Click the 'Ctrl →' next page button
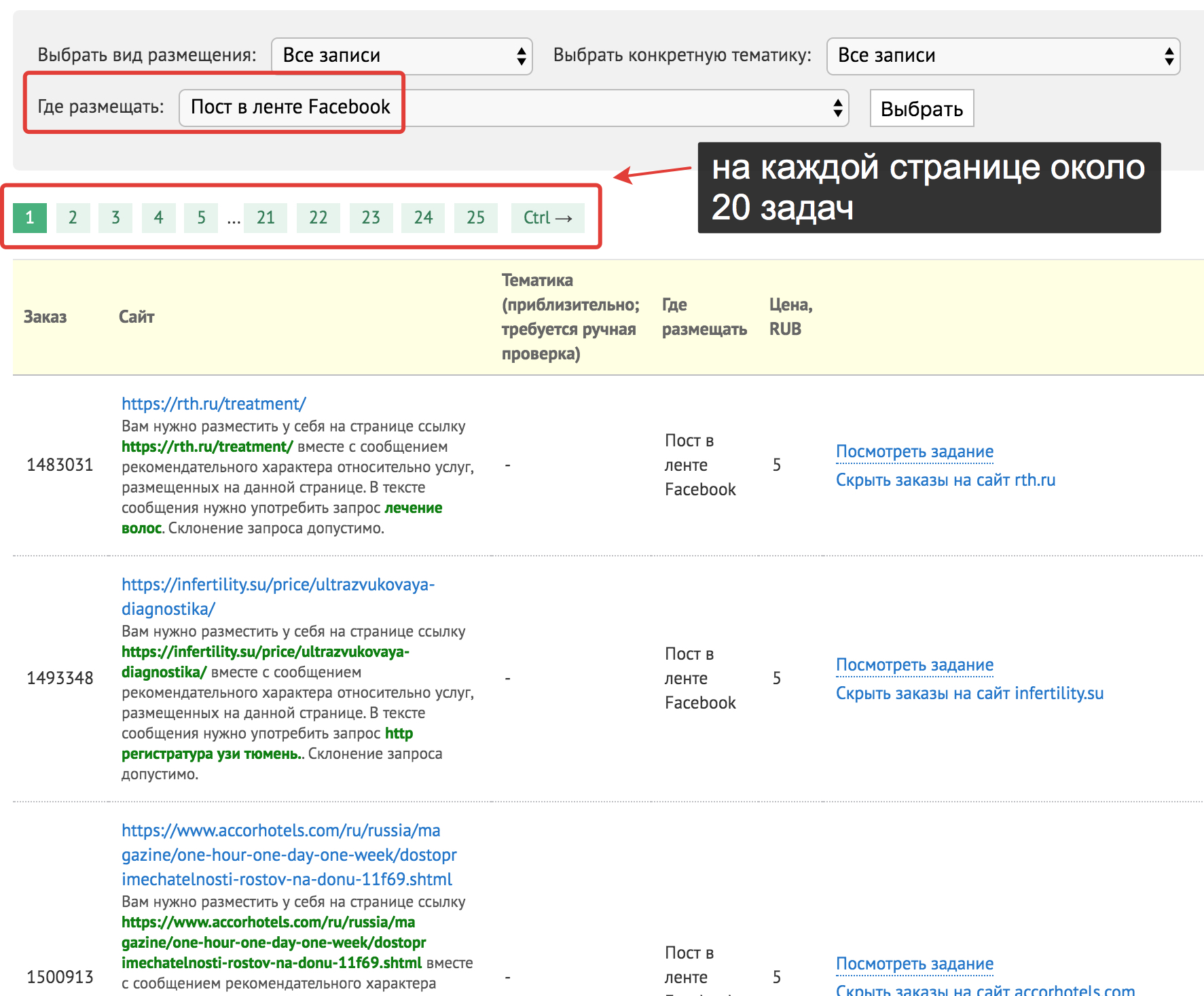The height and width of the screenshot is (996, 1204). tap(547, 217)
